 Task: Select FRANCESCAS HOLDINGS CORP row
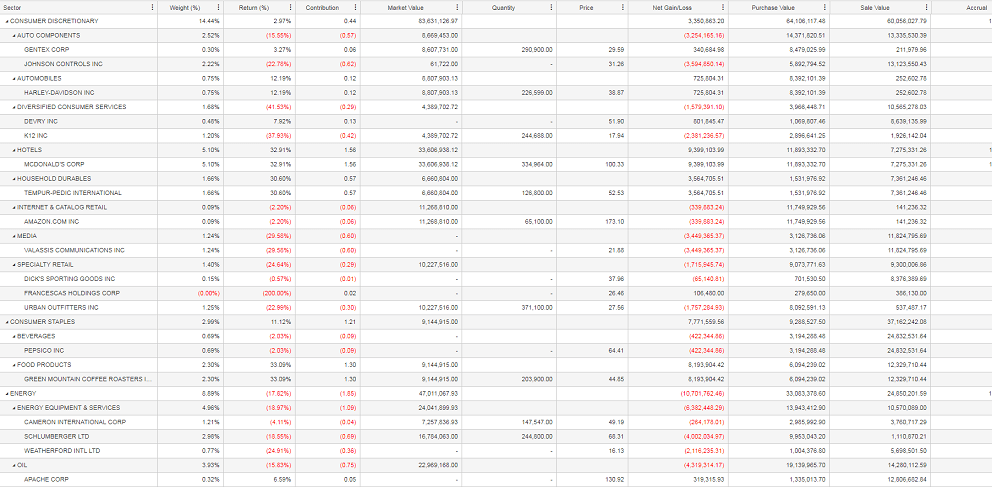[496, 293]
